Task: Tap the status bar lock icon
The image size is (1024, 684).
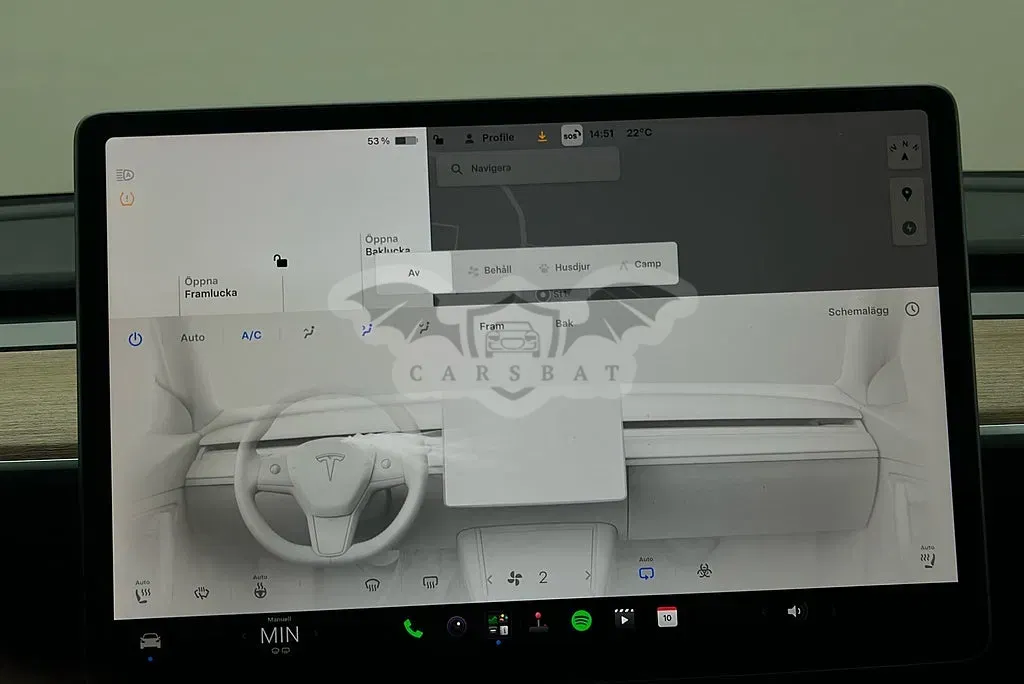Action: (438, 139)
